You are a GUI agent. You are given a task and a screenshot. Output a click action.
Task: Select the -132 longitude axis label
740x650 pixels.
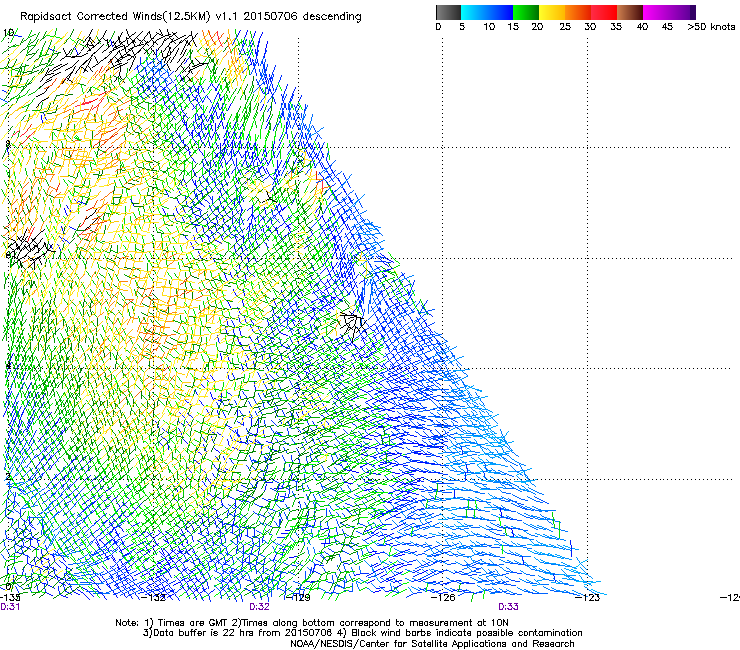(154, 598)
